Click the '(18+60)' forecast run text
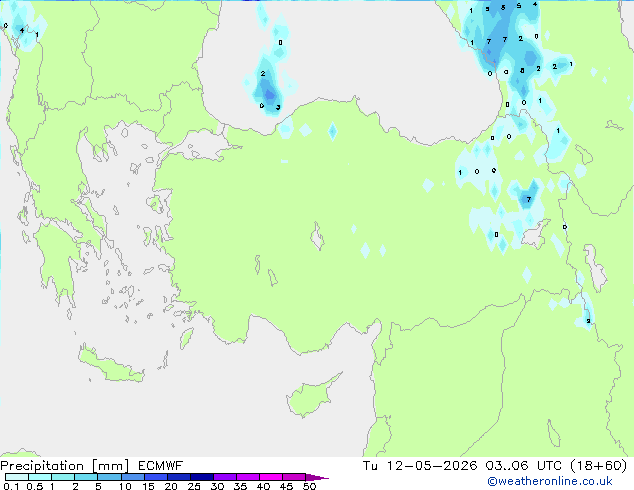Viewport: 634px width, 490px height. 598,466
